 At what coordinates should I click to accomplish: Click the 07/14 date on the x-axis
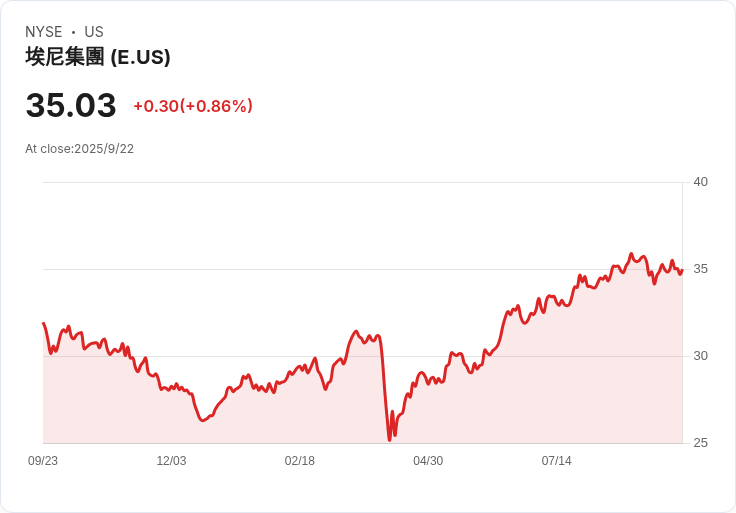557,461
